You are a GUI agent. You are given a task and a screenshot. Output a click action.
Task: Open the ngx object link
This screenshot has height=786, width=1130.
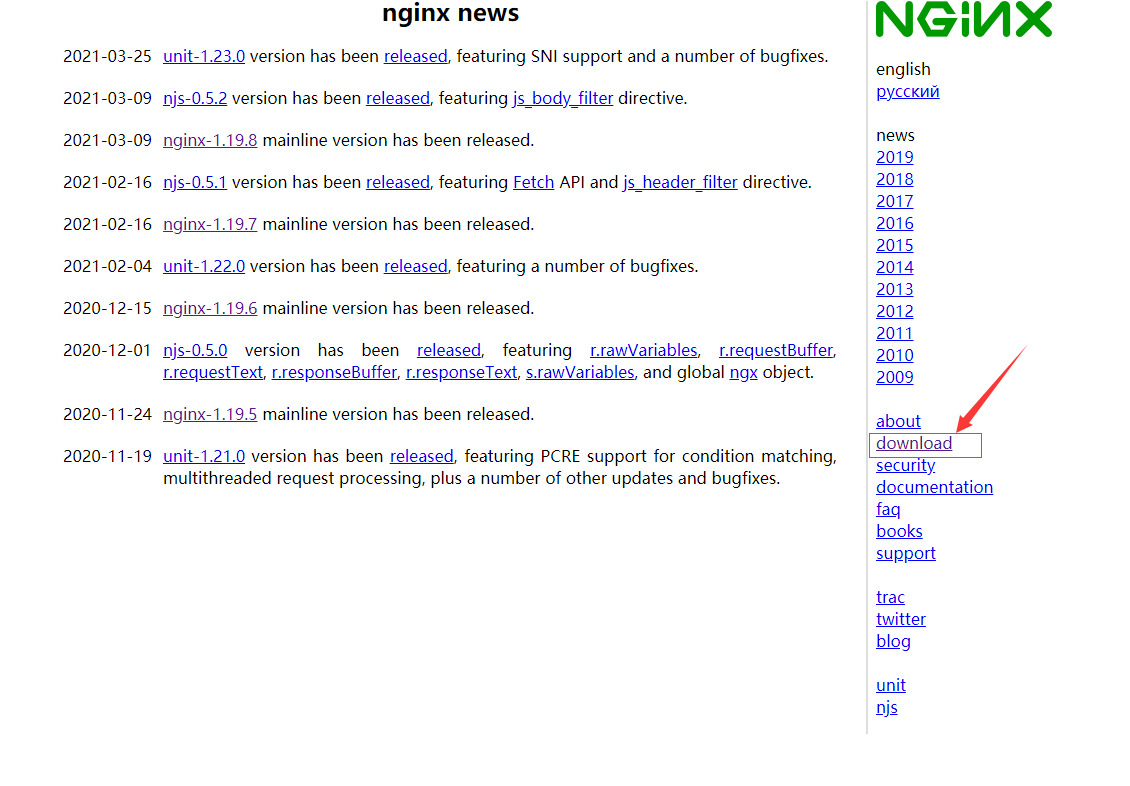pos(743,372)
